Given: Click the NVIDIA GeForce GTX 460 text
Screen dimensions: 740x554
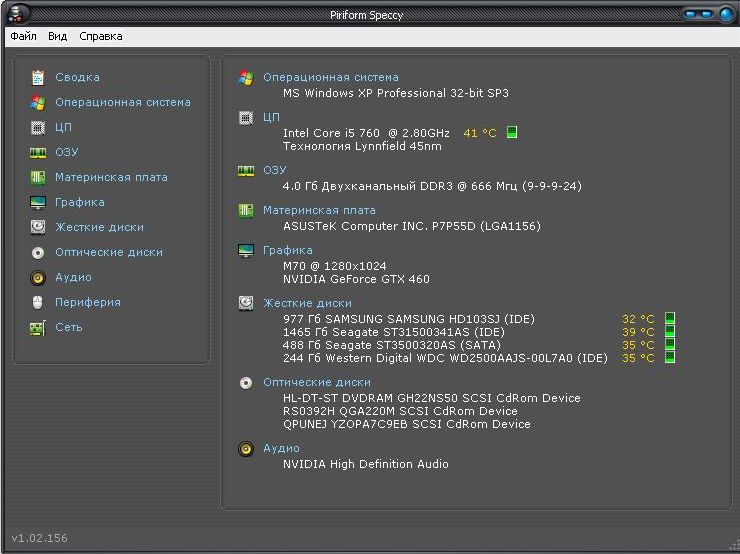Looking at the screenshot, I should pos(356,279).
